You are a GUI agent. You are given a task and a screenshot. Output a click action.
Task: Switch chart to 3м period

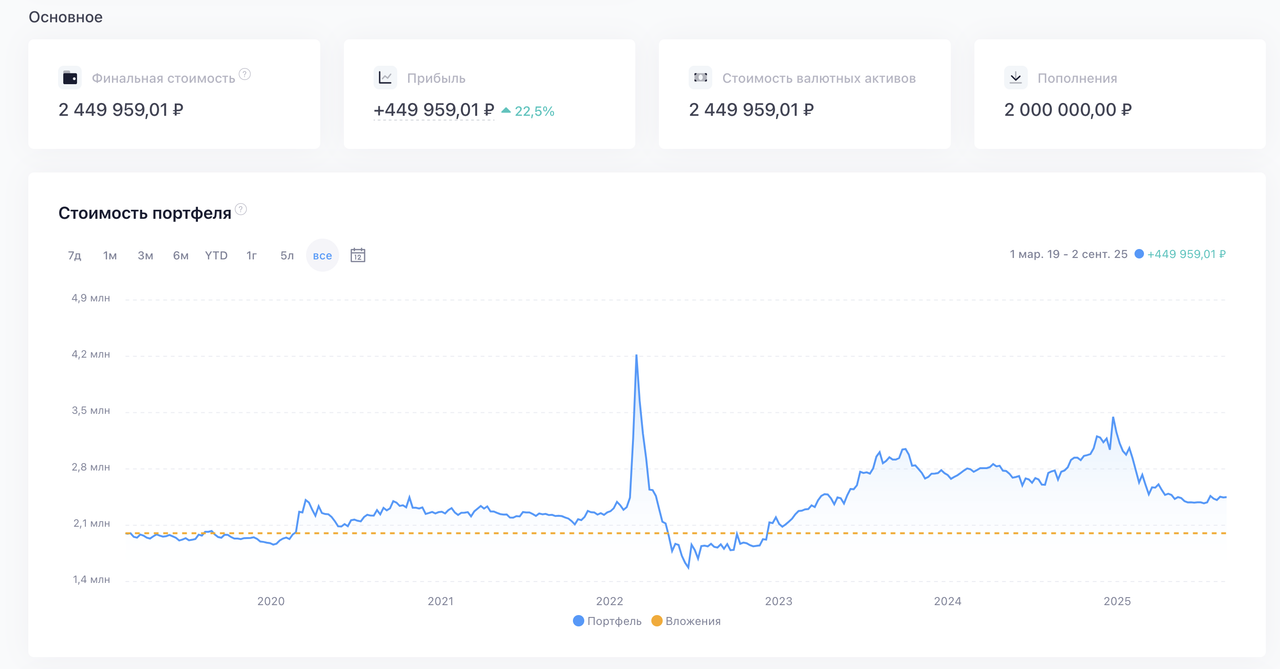pos(145,256)
